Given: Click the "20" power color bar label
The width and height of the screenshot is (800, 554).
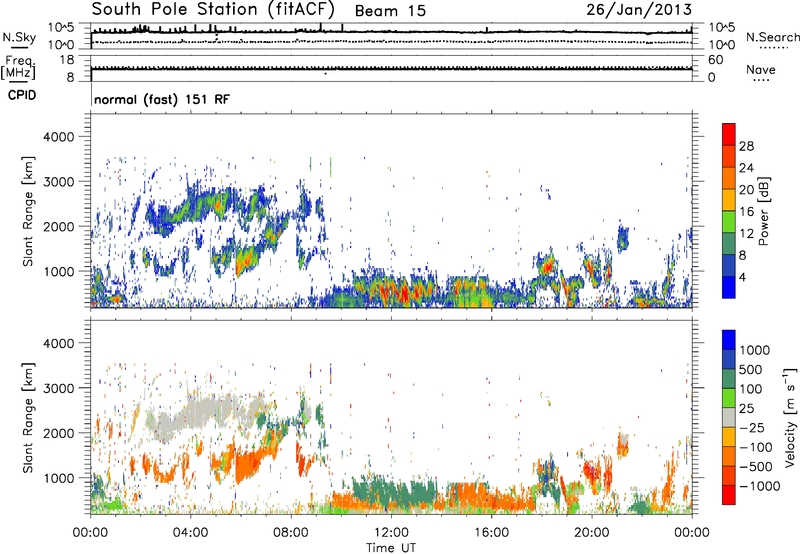Looking at the screenshot, I should (x=746, y=190).
